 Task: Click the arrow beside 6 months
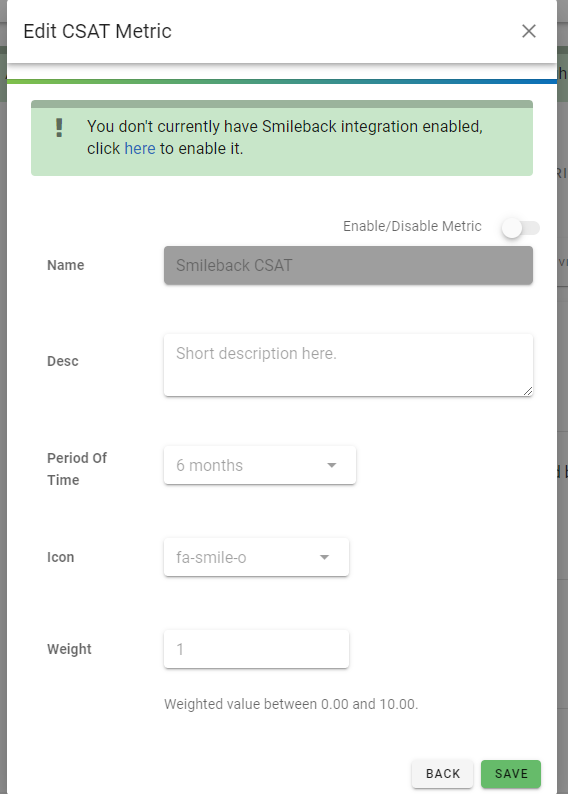click(x=332, y=465)
